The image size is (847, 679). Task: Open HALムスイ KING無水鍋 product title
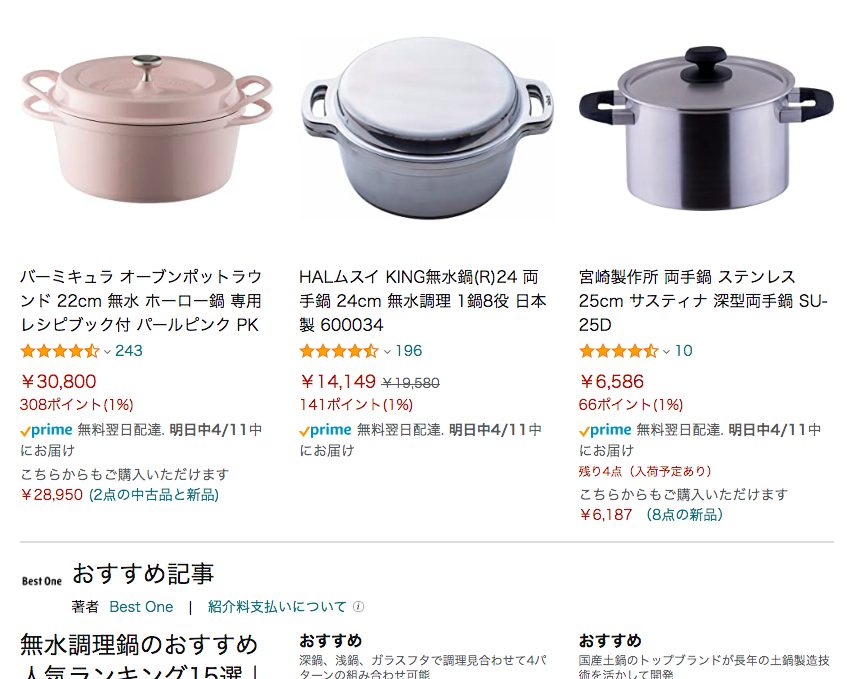pyautogui.click(x=423, y=301)
